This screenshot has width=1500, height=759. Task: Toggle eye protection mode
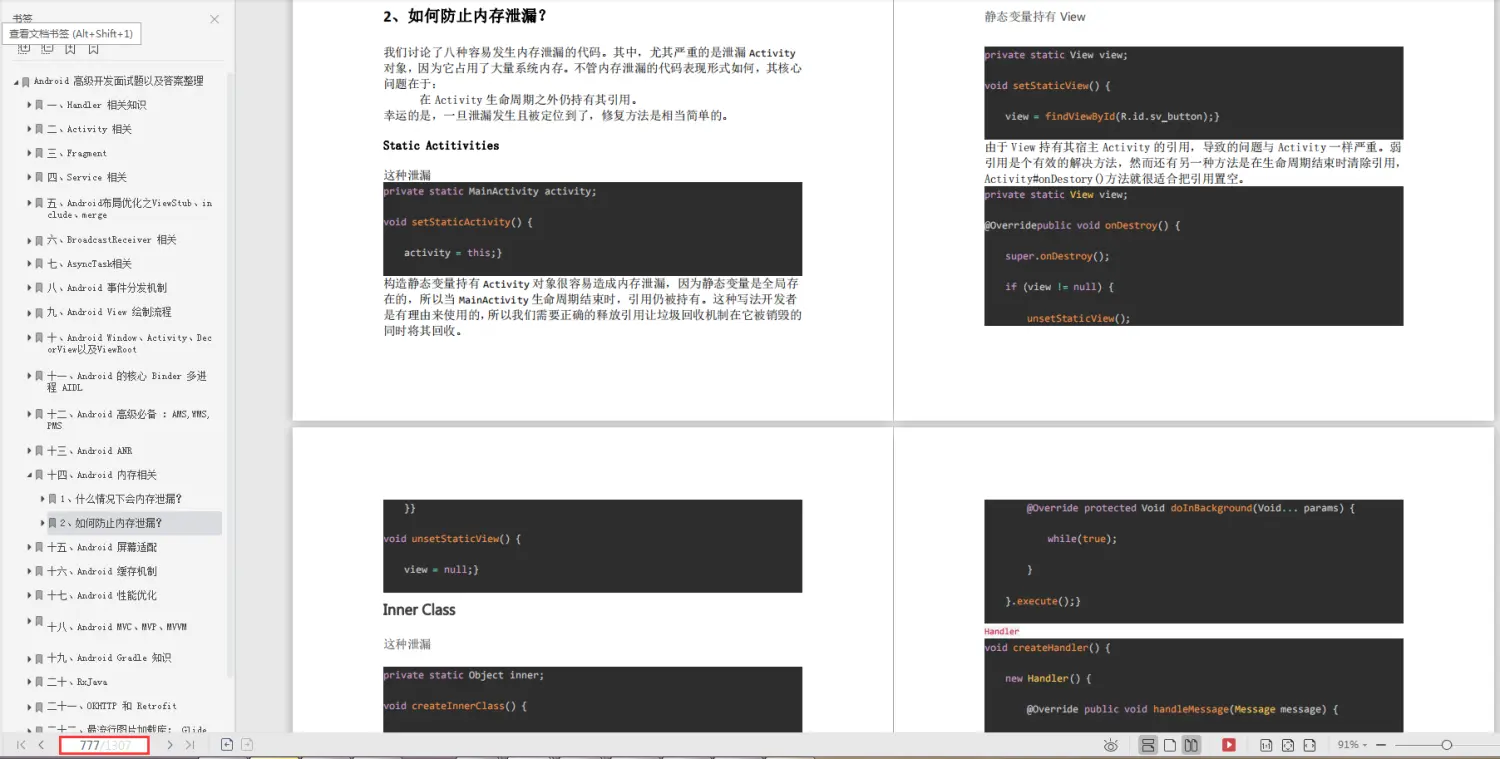pyautogui.click(x=1110, y=745)
